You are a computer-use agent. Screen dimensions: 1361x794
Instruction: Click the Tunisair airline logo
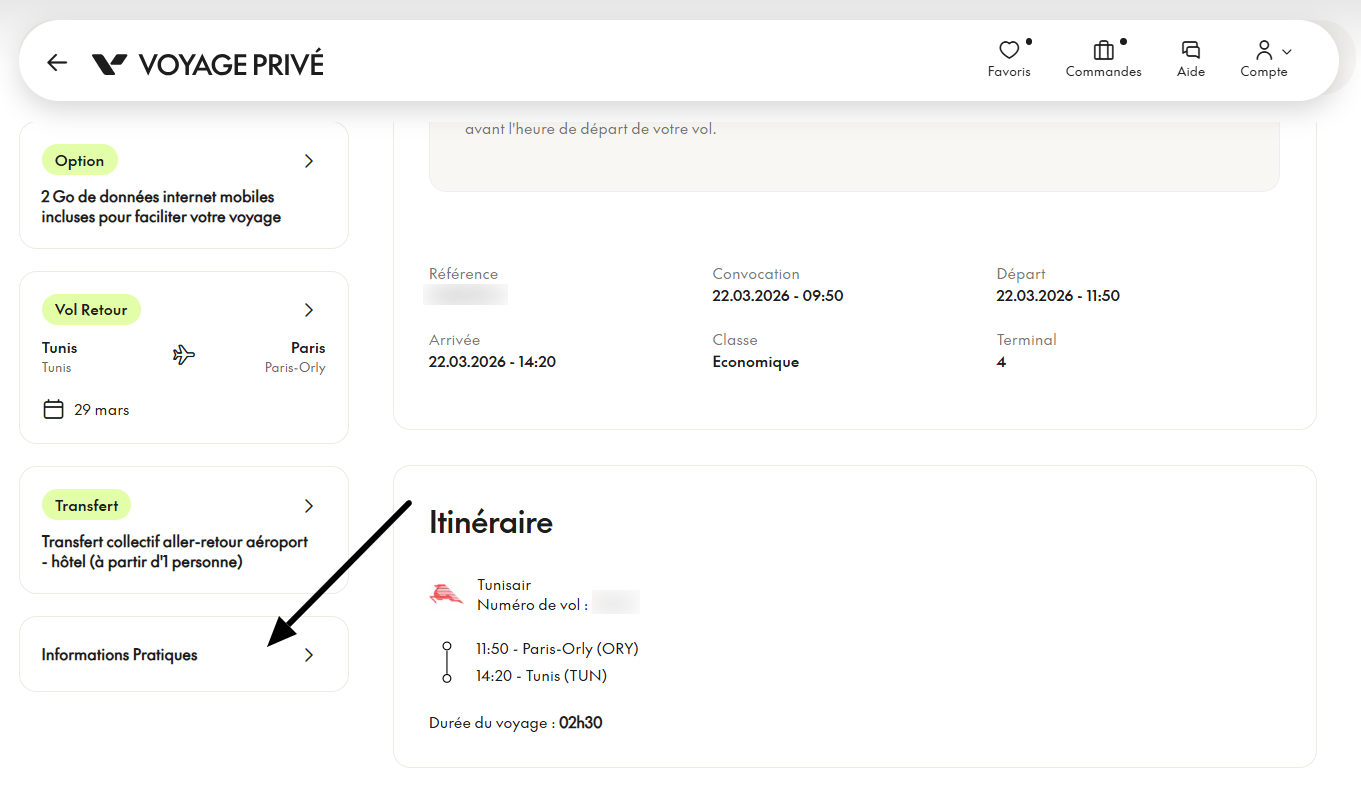(446, 594)
